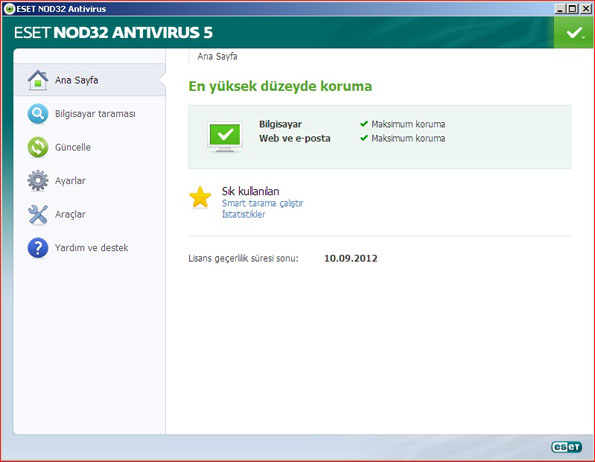Click the En yüksek düzeyde koruma heading
The height and width of the screenshot is (462, 595).
[x=280, y=86]
